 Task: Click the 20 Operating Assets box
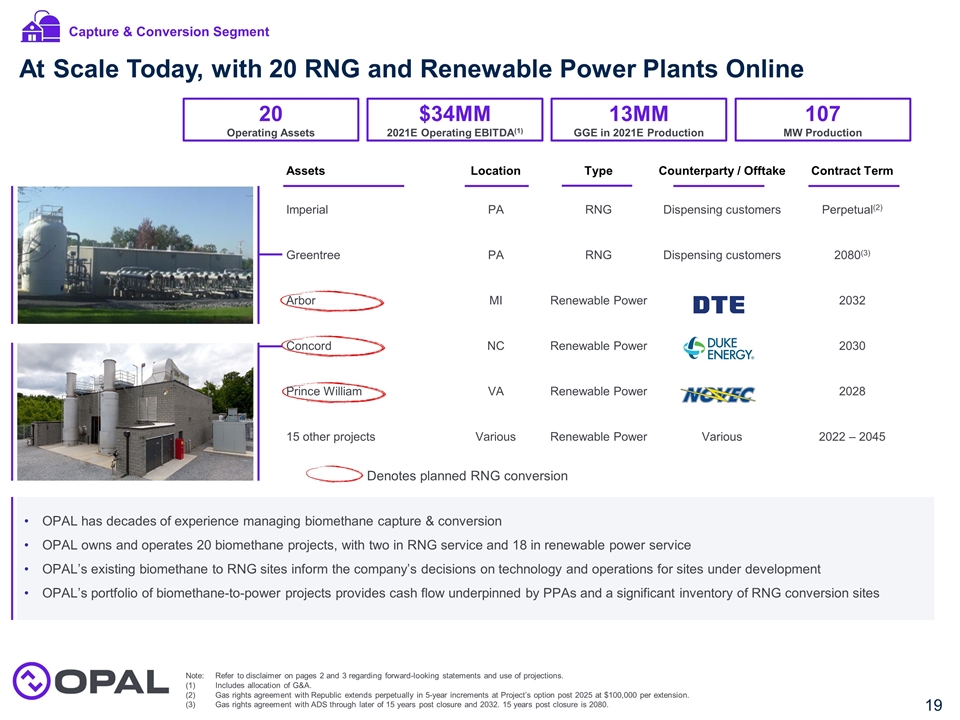(x=270, y=119)
